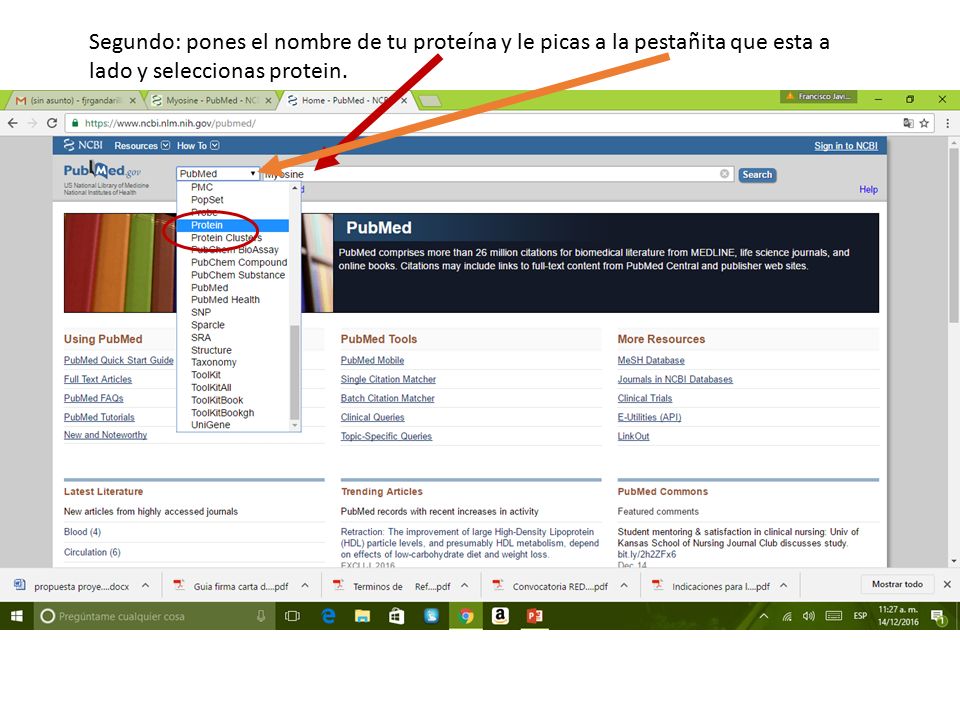Click the Search button
960x720 pixels.
[x=757, y=174]
